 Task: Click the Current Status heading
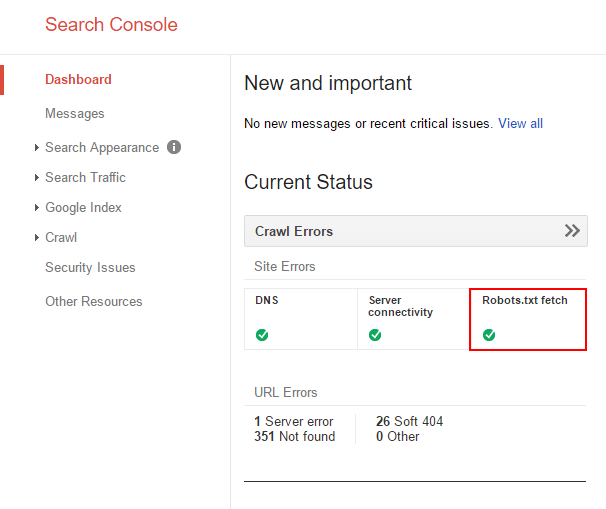pos(308,182)
